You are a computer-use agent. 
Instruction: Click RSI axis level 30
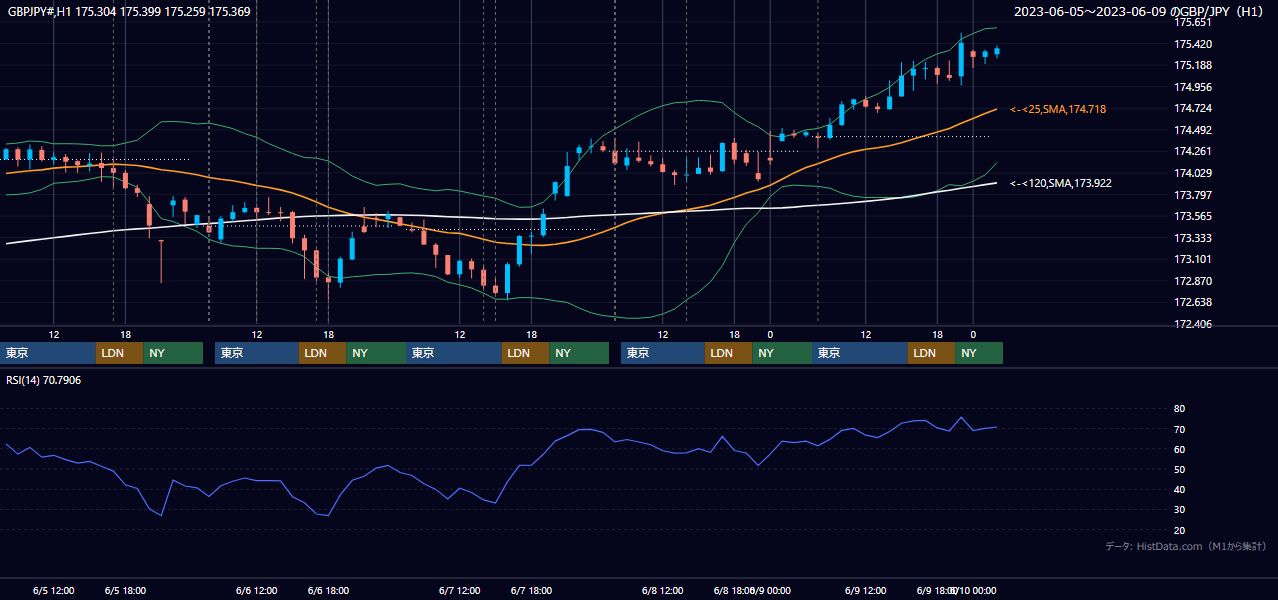tap(1180, 510)
